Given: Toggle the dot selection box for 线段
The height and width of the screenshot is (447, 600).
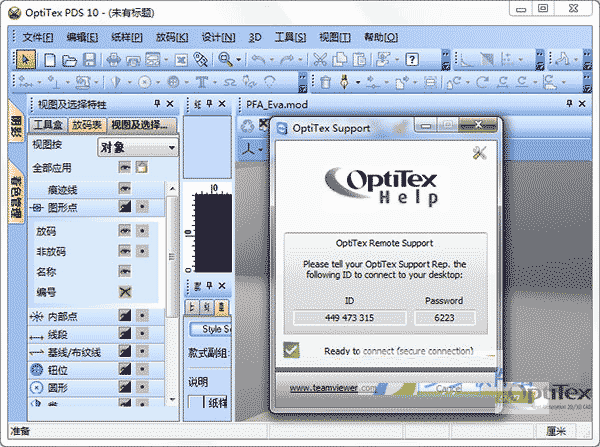Looking at the screenshot, I should 143,334.
